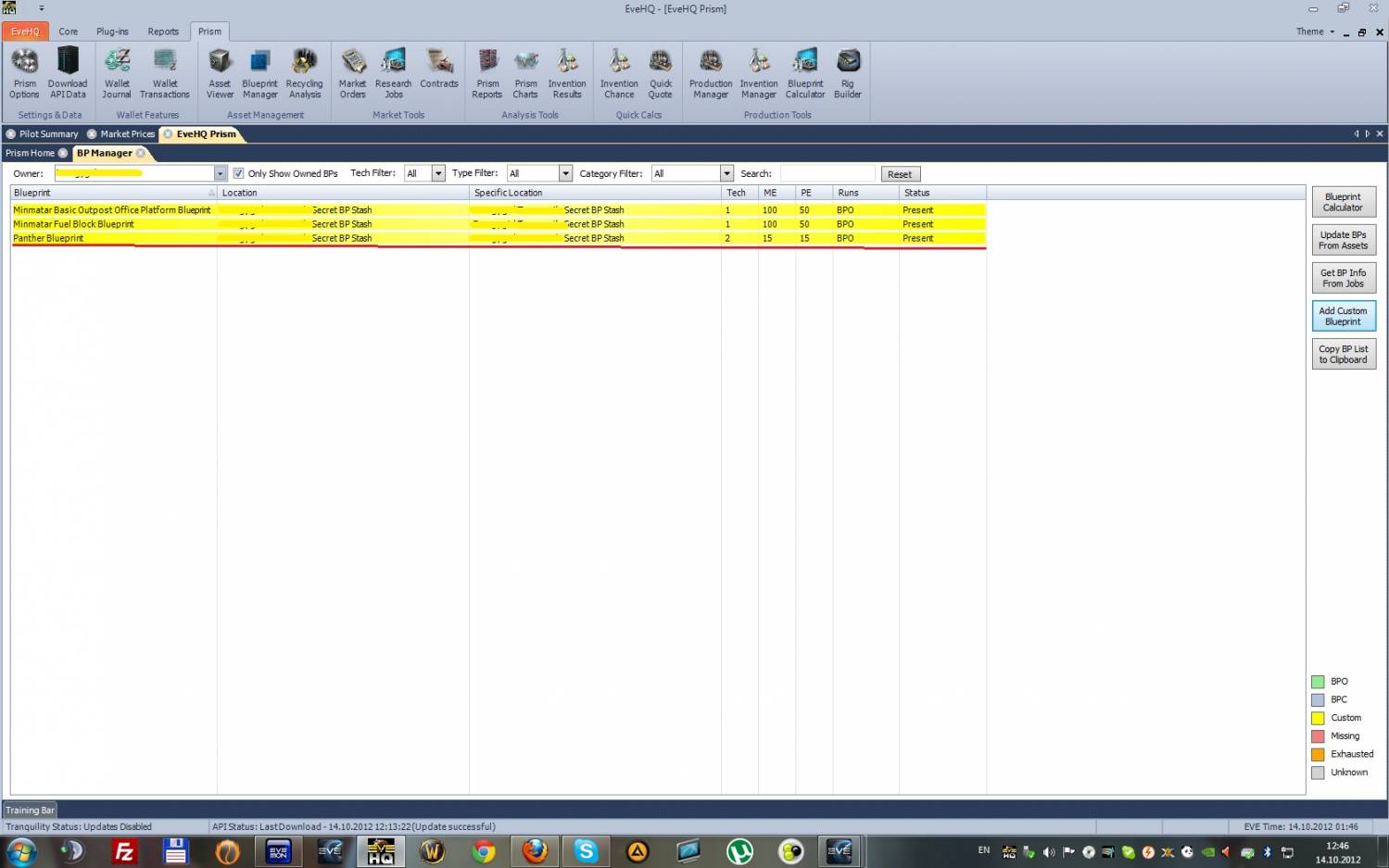Open Research Jobs
The height and width of the screenshot is (868, 1389).
[x=393, y=73]
